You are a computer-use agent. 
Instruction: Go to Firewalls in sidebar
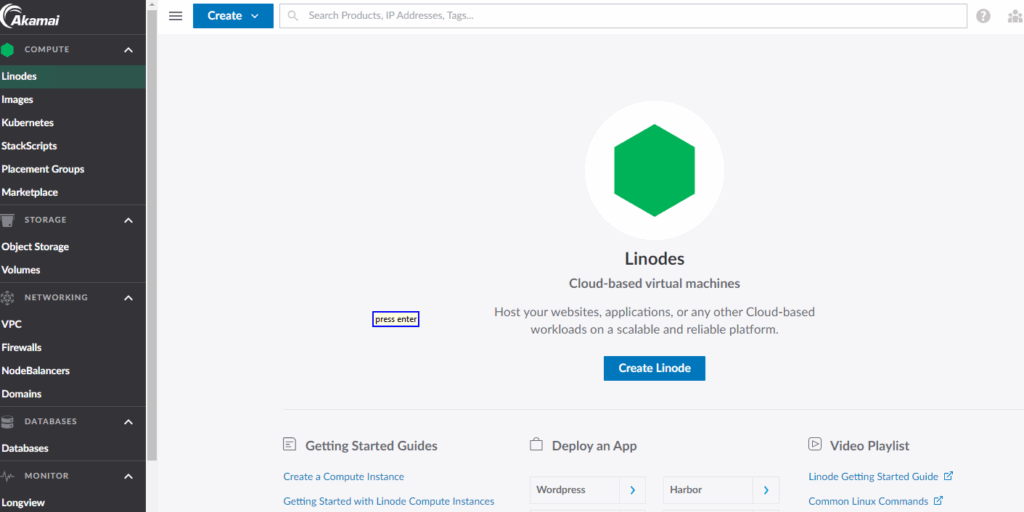[x=22, y=348]
